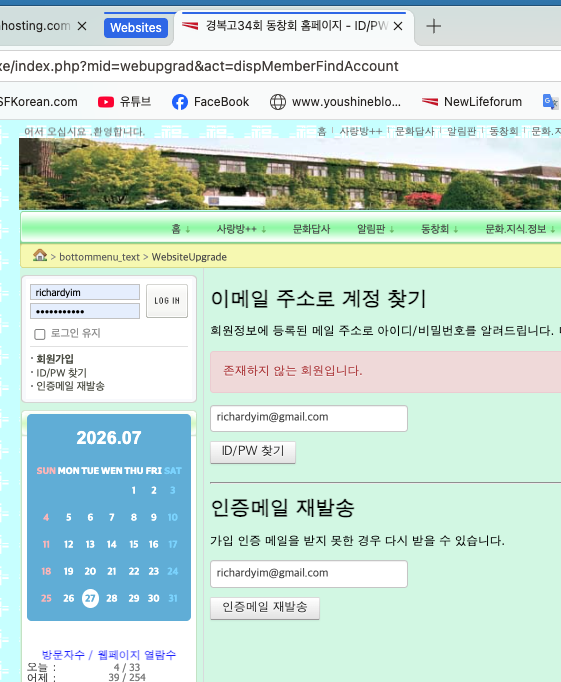
Task: Click WebsiteUpgrade in the breadcrumb
Action: (x=189, y=257)
